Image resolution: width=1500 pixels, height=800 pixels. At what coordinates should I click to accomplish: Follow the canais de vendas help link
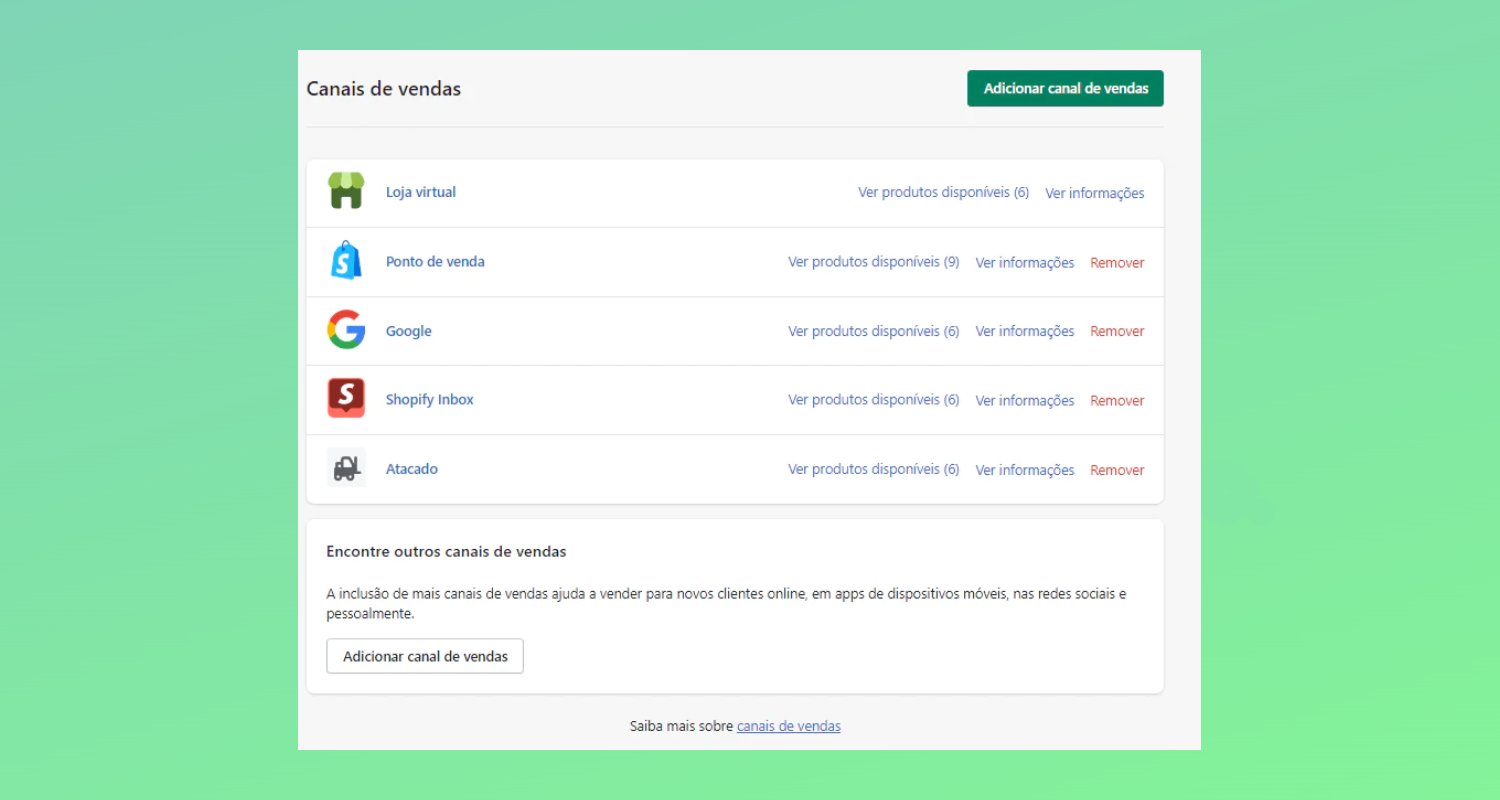[x=789, y=727]
